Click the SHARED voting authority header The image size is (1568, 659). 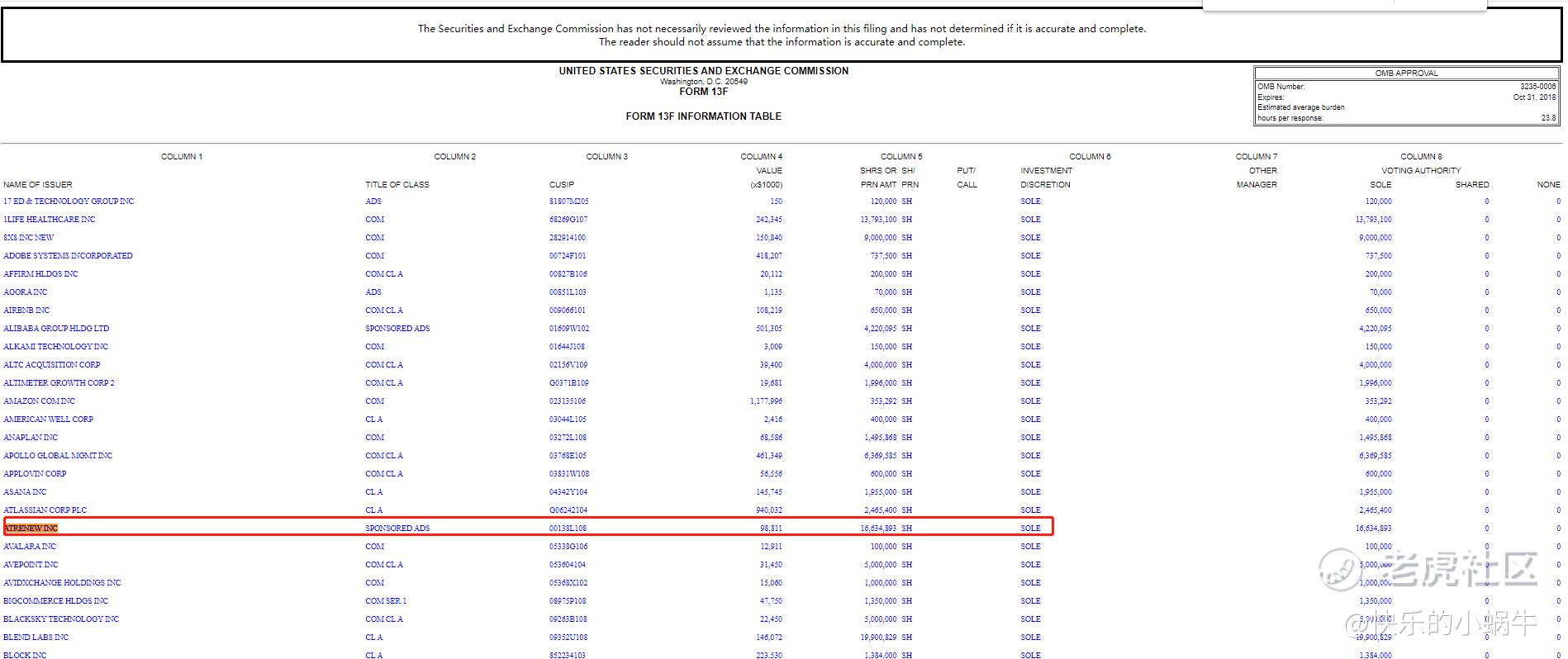(x=1472, y=185)
